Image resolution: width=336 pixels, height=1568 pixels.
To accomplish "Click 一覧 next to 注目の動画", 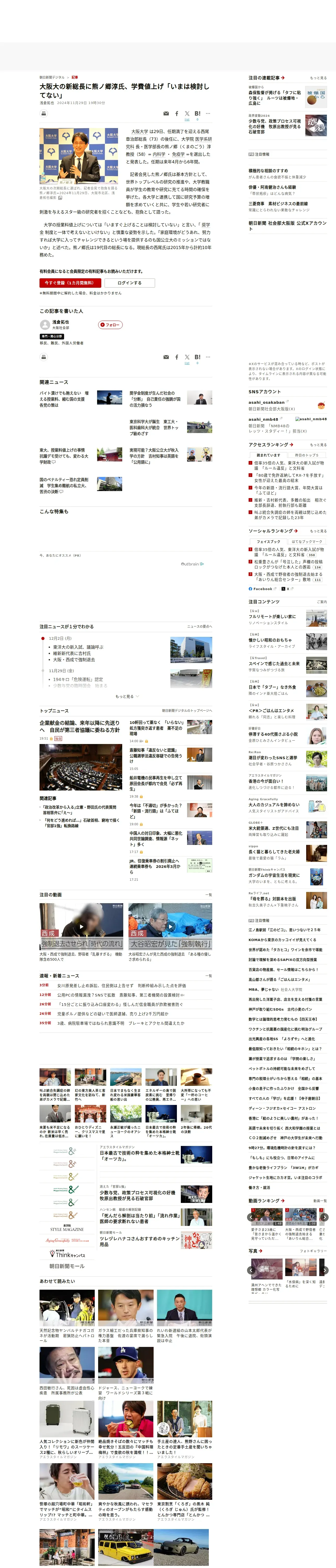I will [x=209, y=895].
